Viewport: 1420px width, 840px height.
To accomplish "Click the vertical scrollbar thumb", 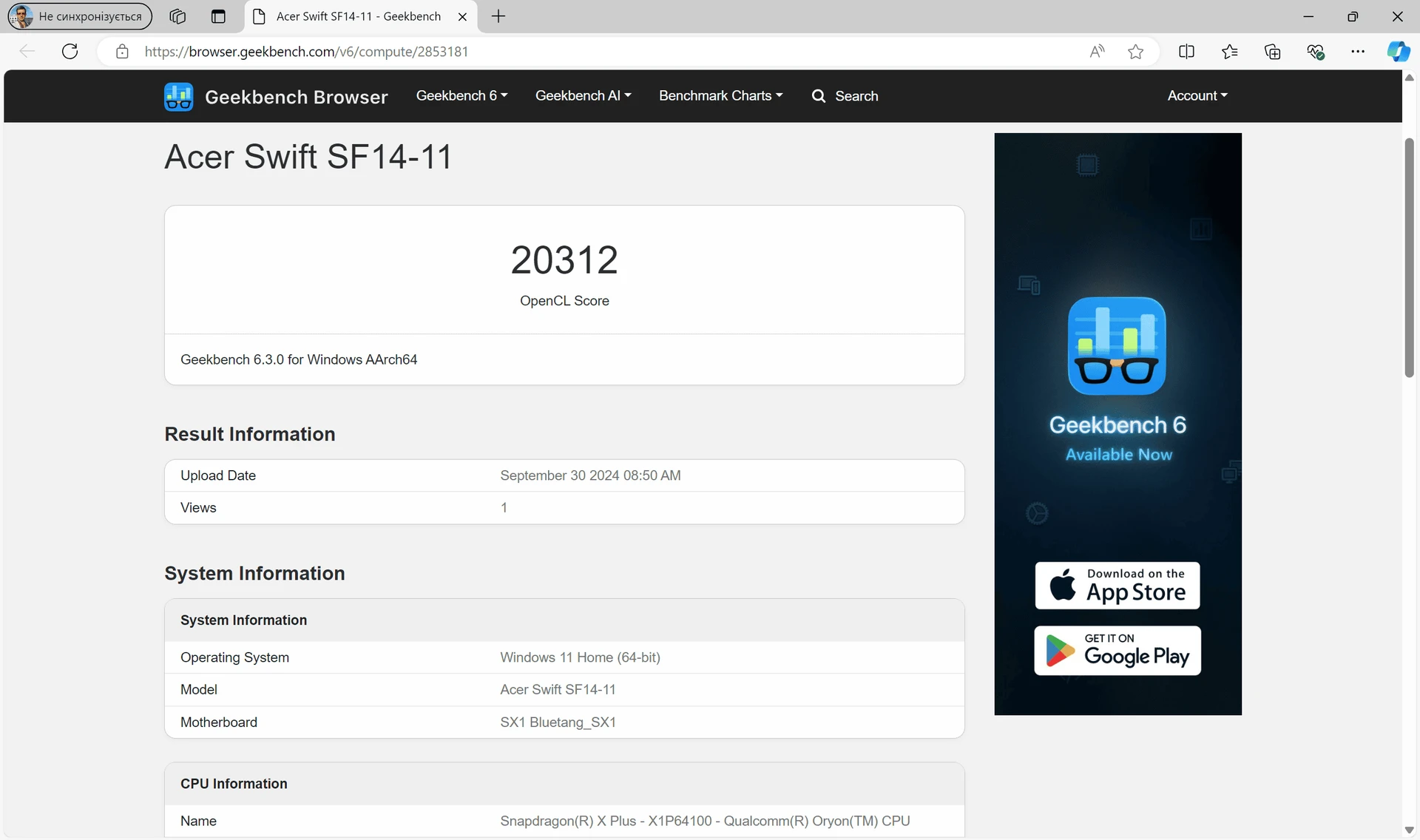I will click(1410, 257).
